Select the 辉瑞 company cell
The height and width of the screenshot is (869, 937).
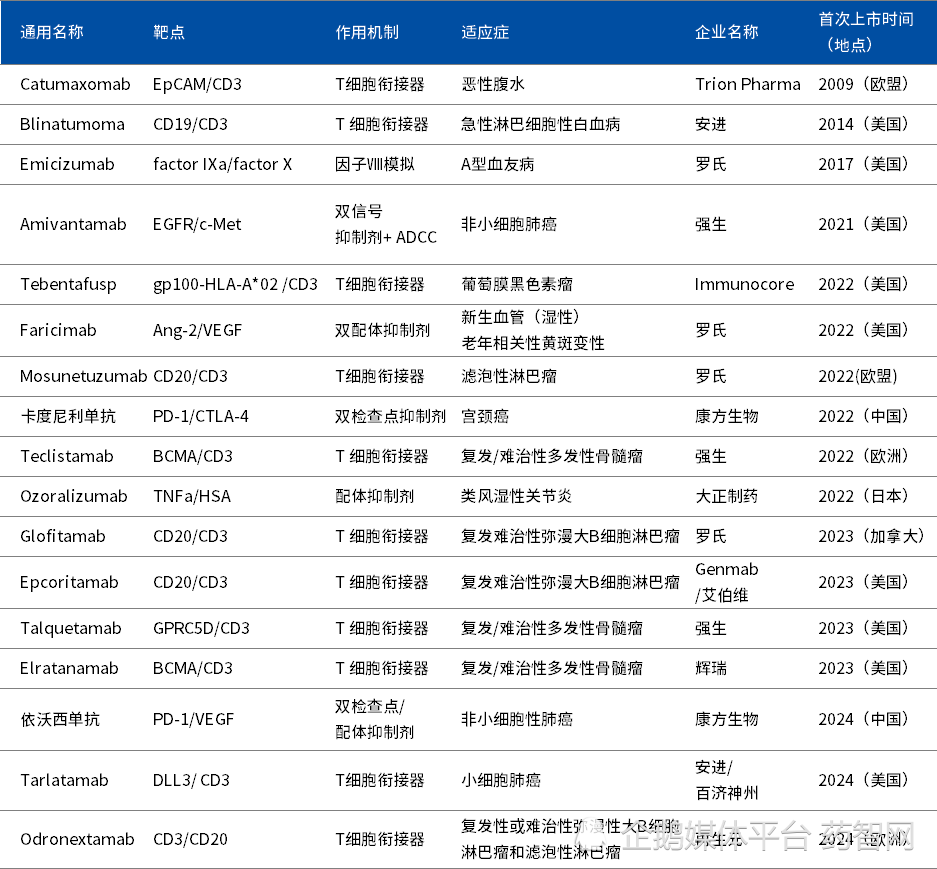[711, 668]
